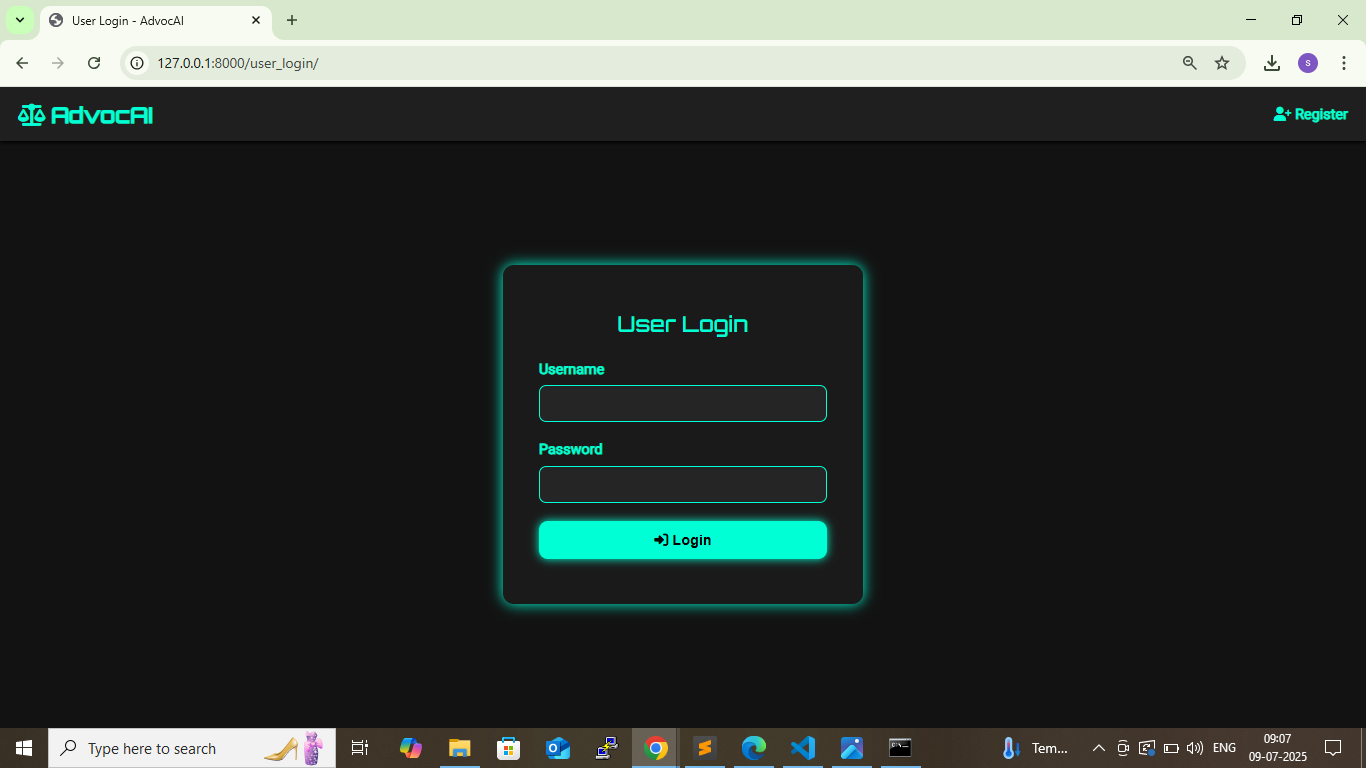Image resolution: width=1366 pixels, height=768 pixels.
Task: Open Chrome three-dot menu
Action: coord(1344,63)
